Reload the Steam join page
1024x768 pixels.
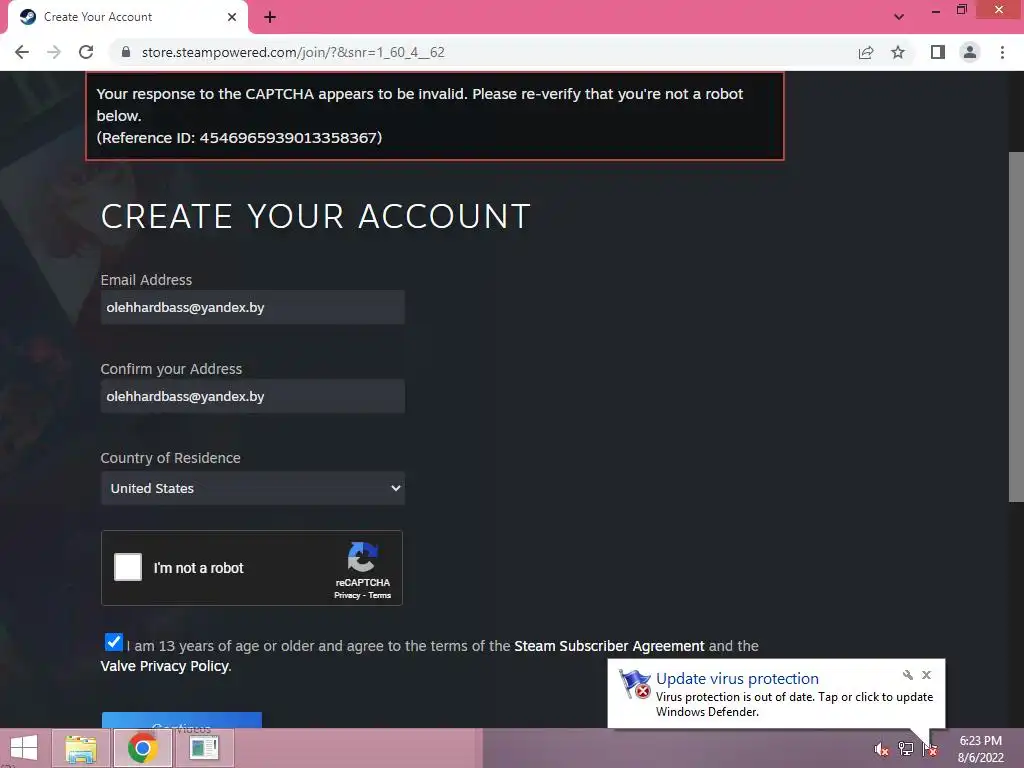coord(86,52)
